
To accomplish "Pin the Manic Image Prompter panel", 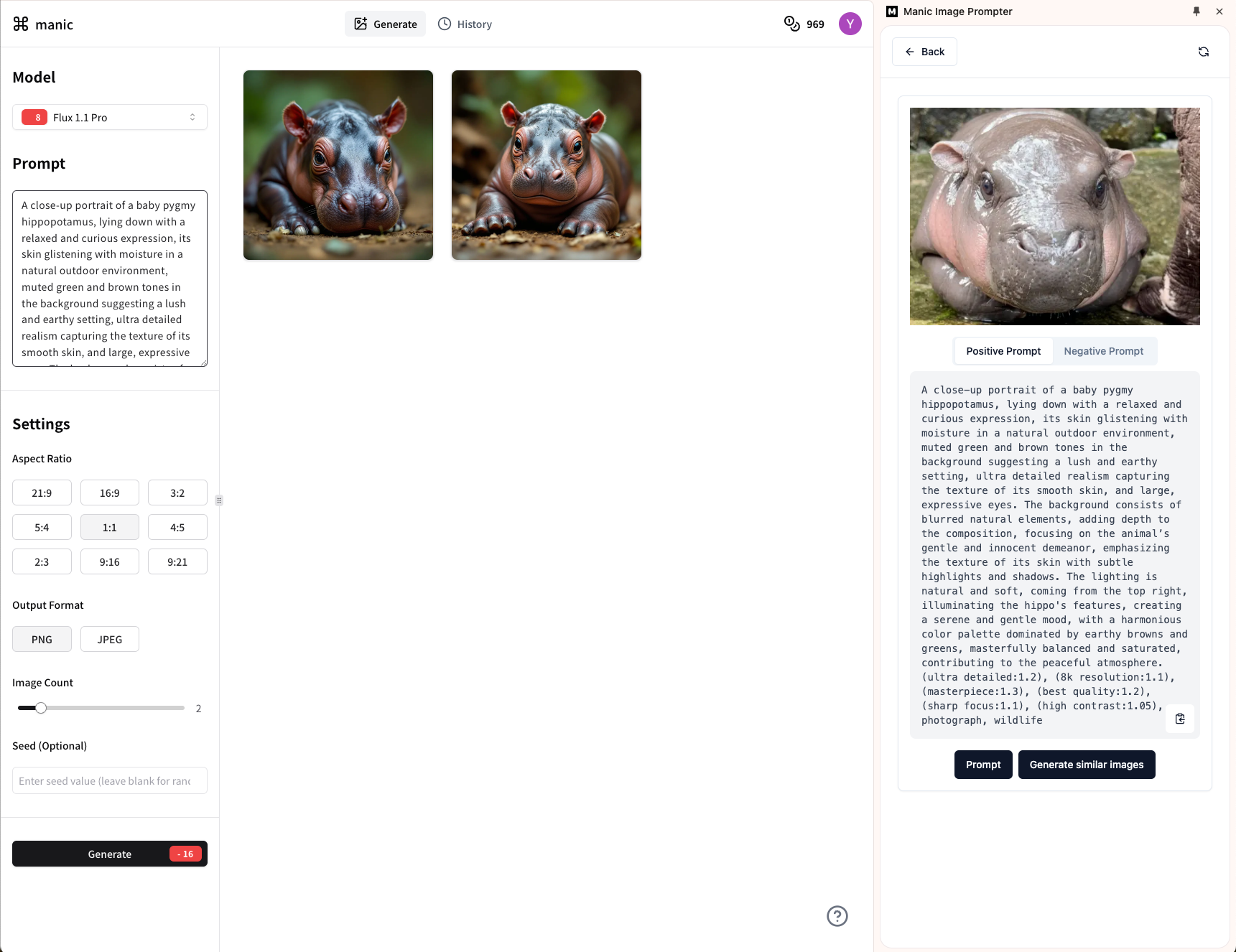I will 1196,11.
